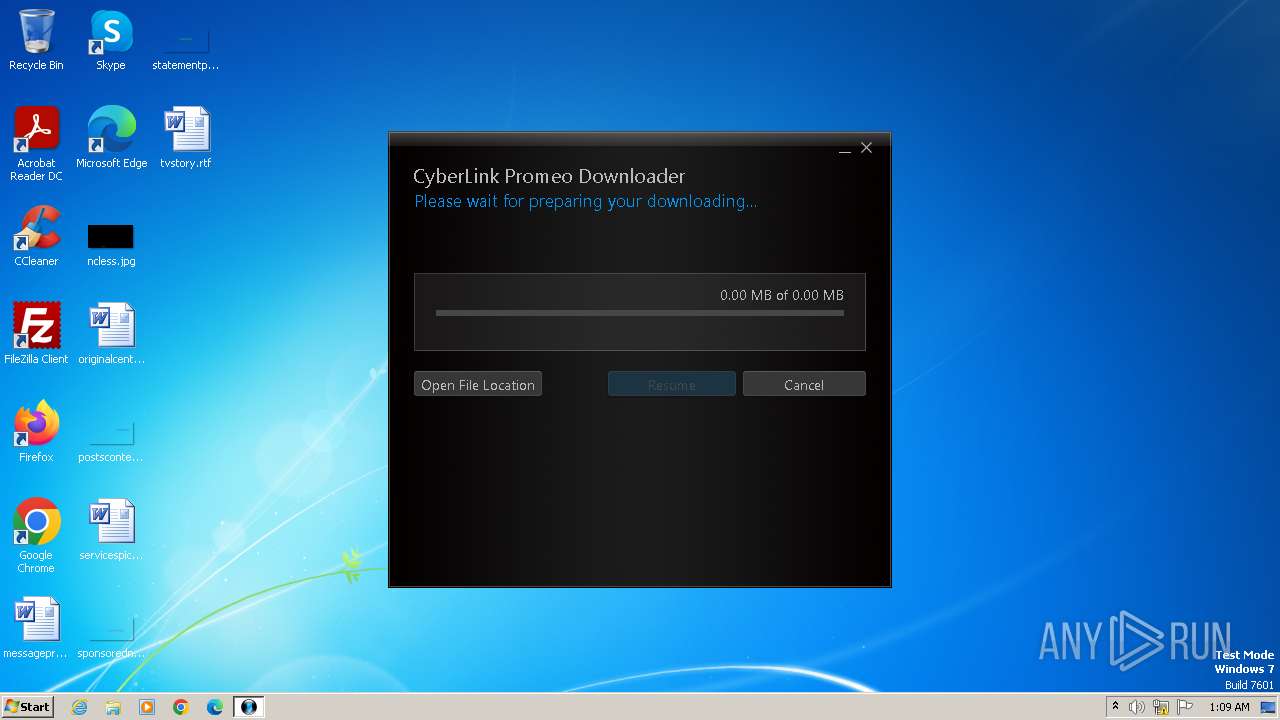Open Acrobat Reader DC shortcut
The height and width of the screenshot is (720, 1280).
[36, 144]
